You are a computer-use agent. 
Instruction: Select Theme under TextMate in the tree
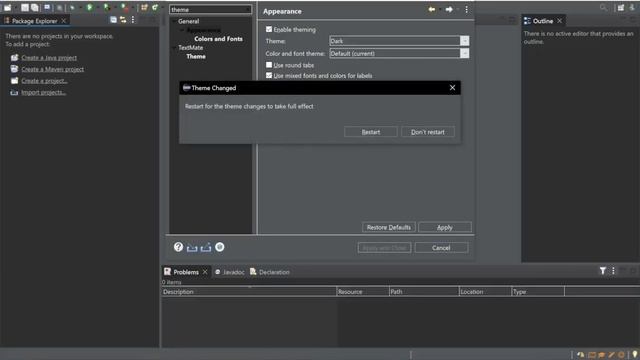tap(196, 56)
